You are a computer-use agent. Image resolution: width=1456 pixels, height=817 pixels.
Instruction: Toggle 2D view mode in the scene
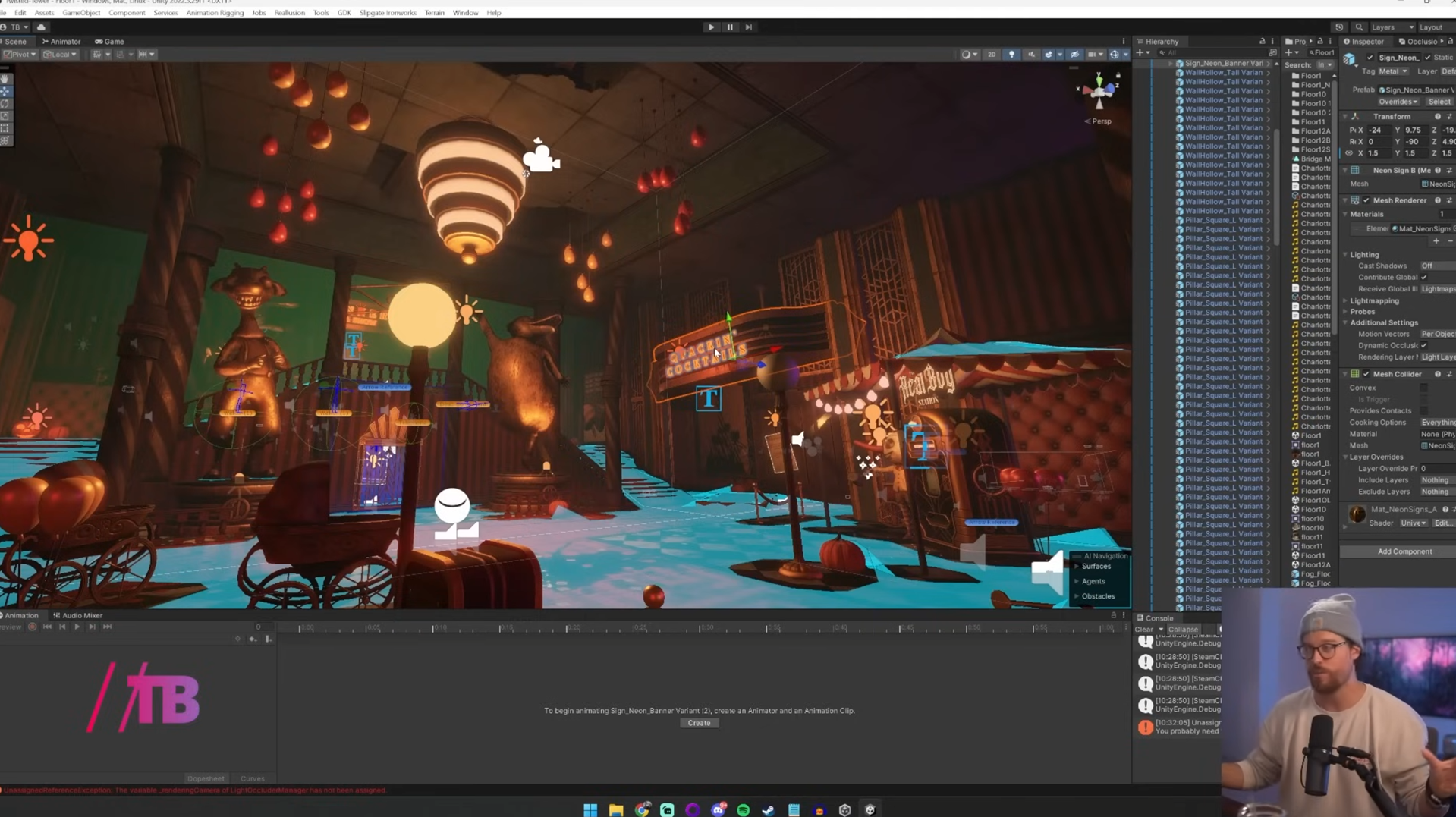click(x=991, y=55)
